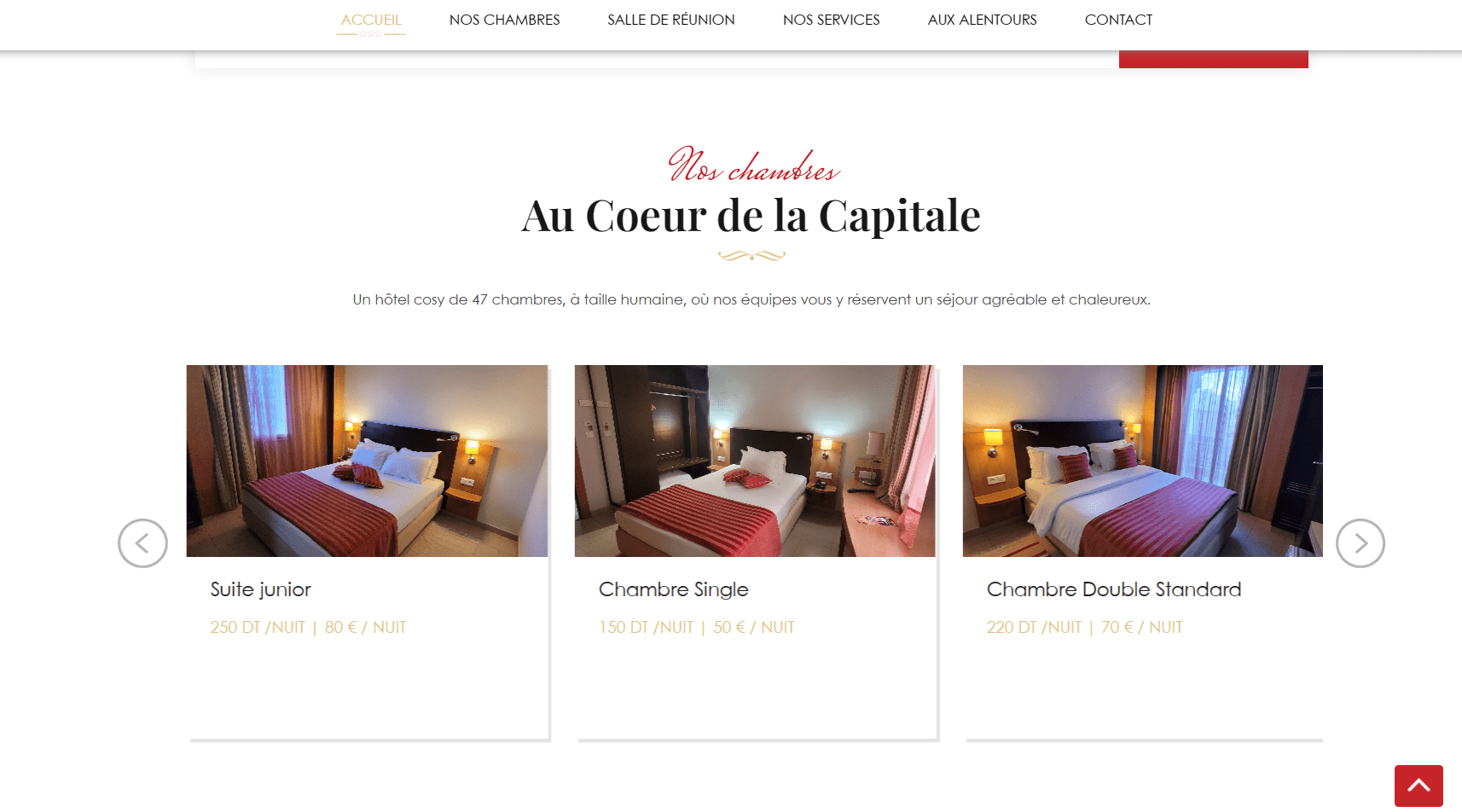Screen dimensions: 1462x812
Task: Click the 220 DT /NUIT price text
Action: pos(1034,628)
